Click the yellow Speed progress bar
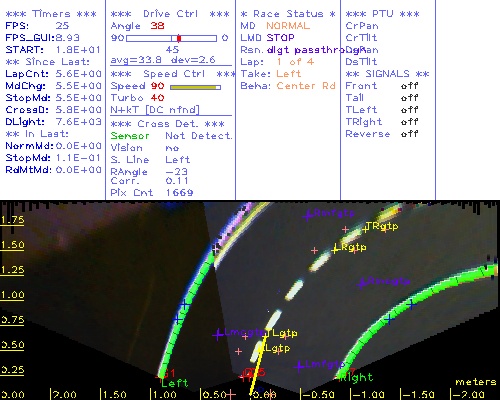500x400 pixels. click(x=195, y=87)
